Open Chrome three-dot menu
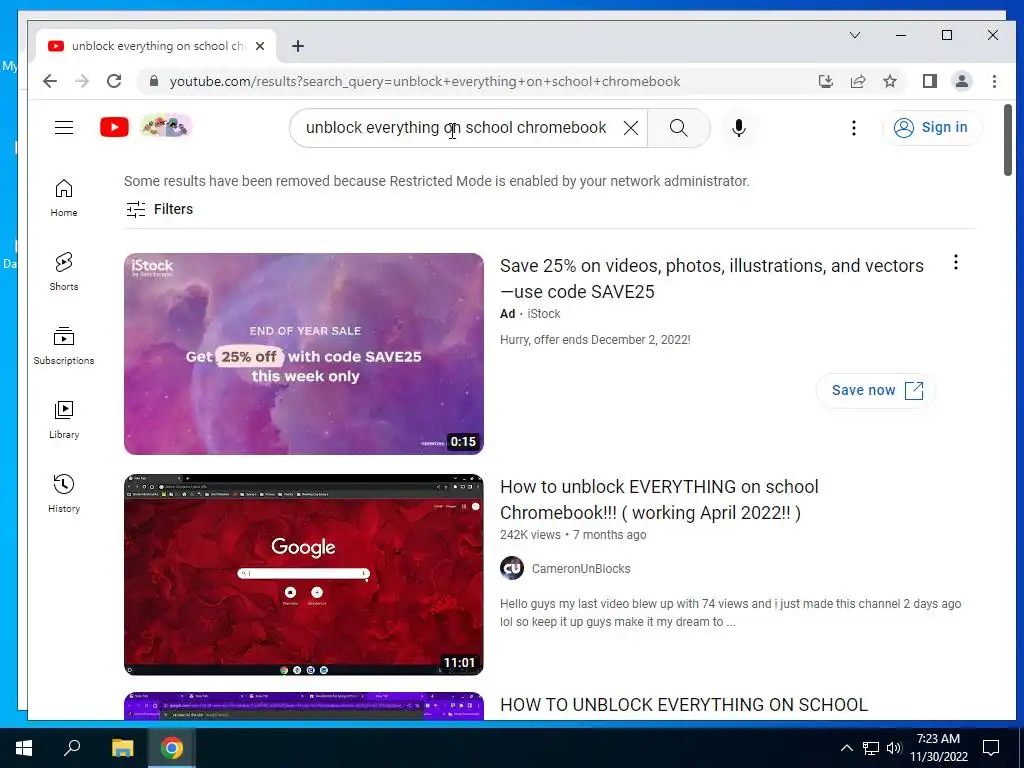The width and height of the screenshot is (1024, 768). point(994,81)
